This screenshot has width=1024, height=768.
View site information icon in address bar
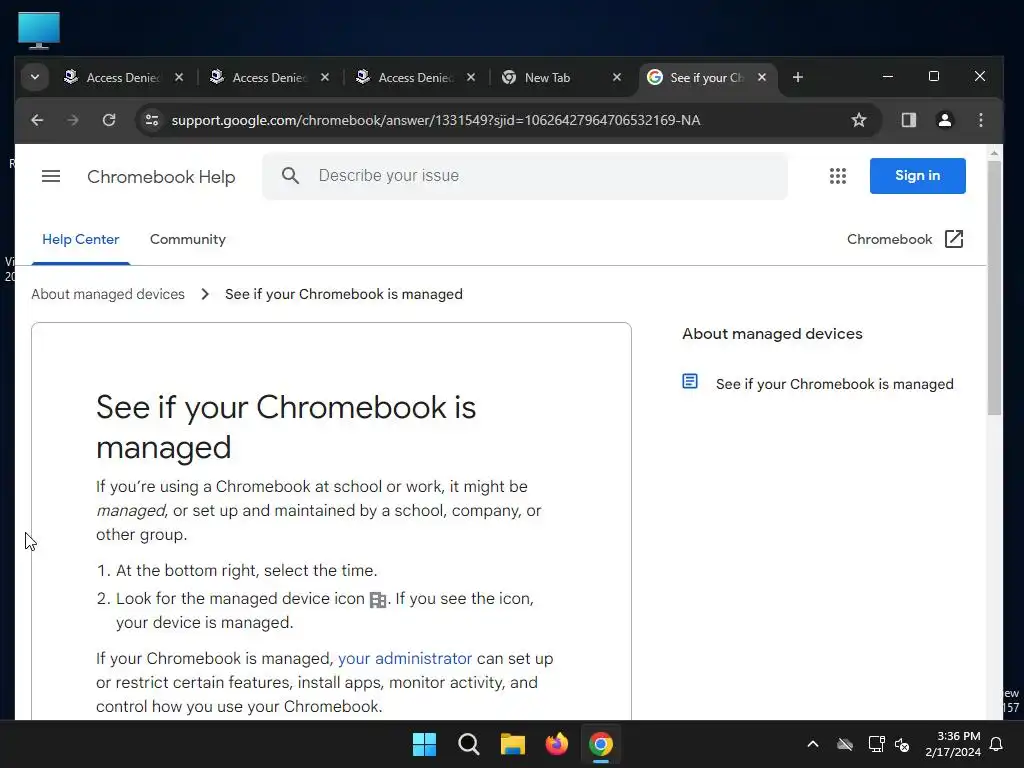coord(152,120)
